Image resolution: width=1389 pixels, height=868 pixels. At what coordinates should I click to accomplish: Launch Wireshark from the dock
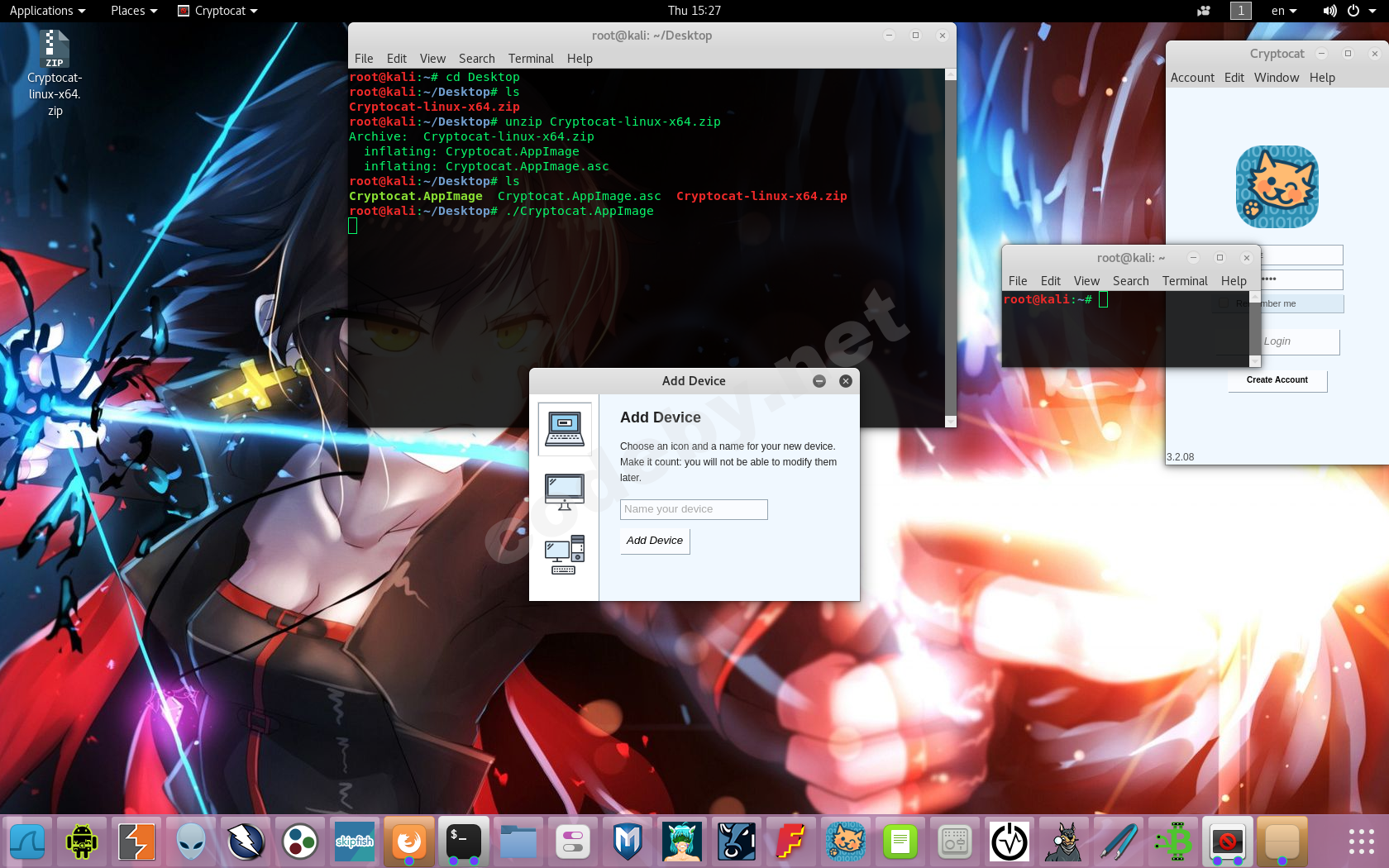(27, 842)
